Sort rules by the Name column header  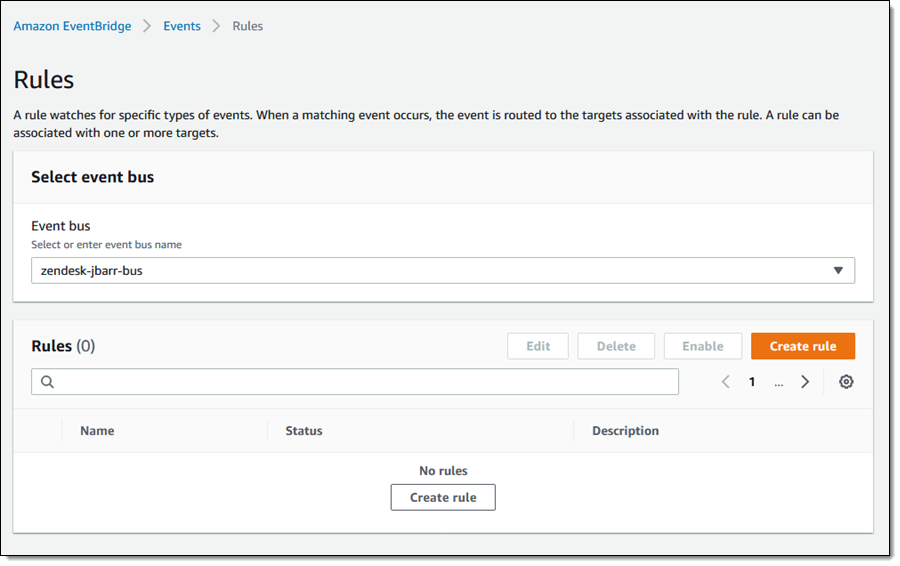[x=97, y=431]
